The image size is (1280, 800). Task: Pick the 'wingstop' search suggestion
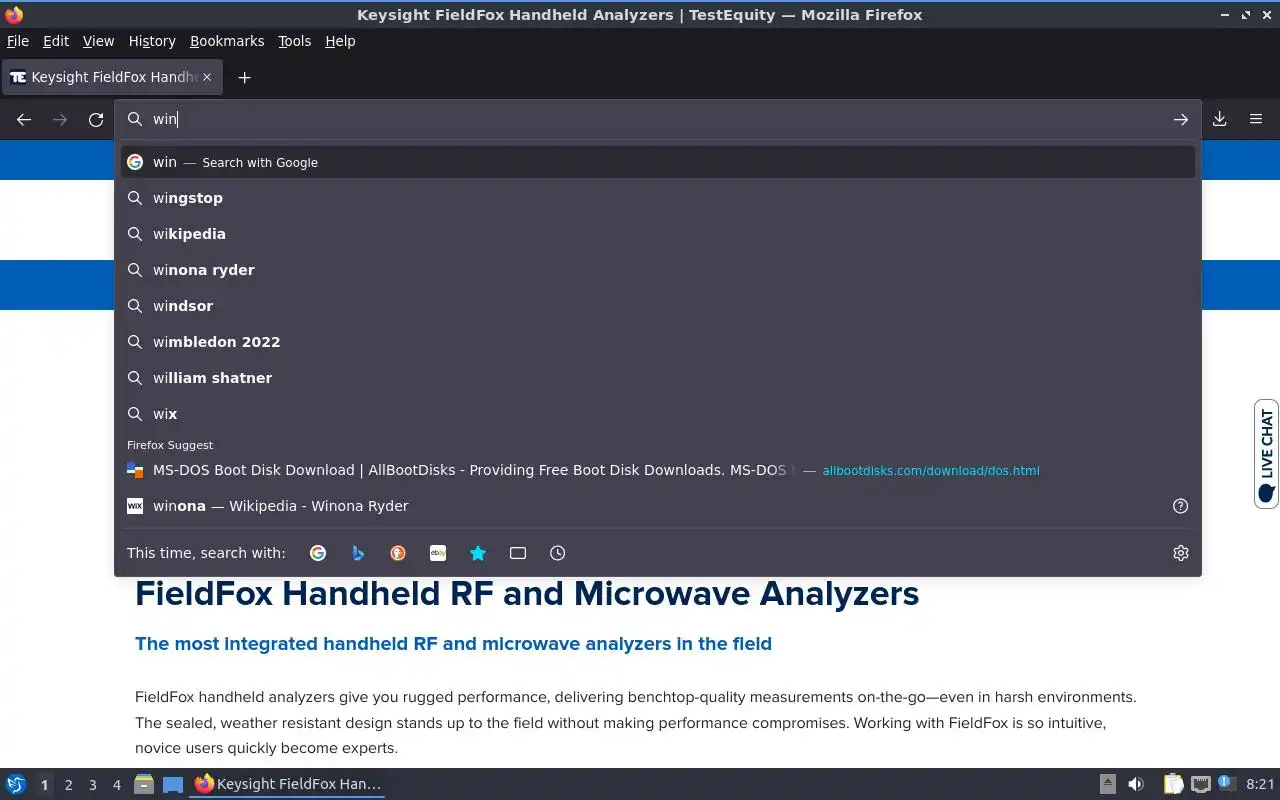click(x=658, y=198)
